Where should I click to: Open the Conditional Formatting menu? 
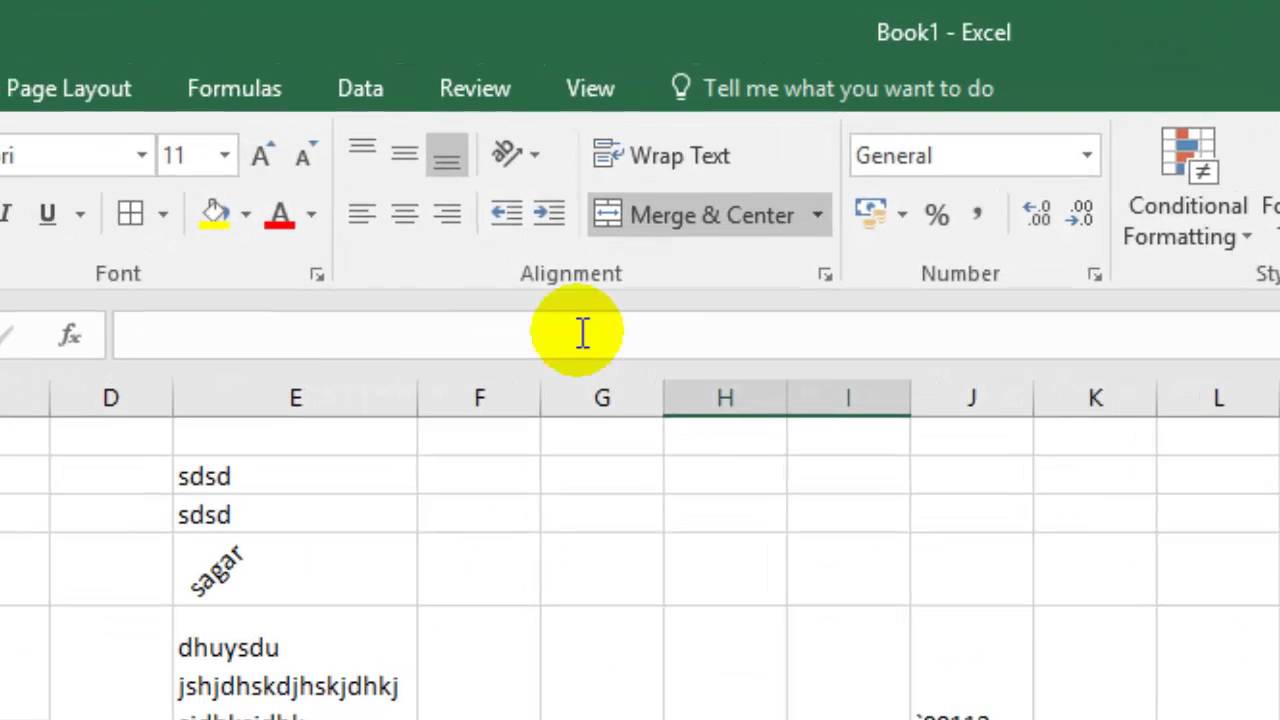[1188, 188]
